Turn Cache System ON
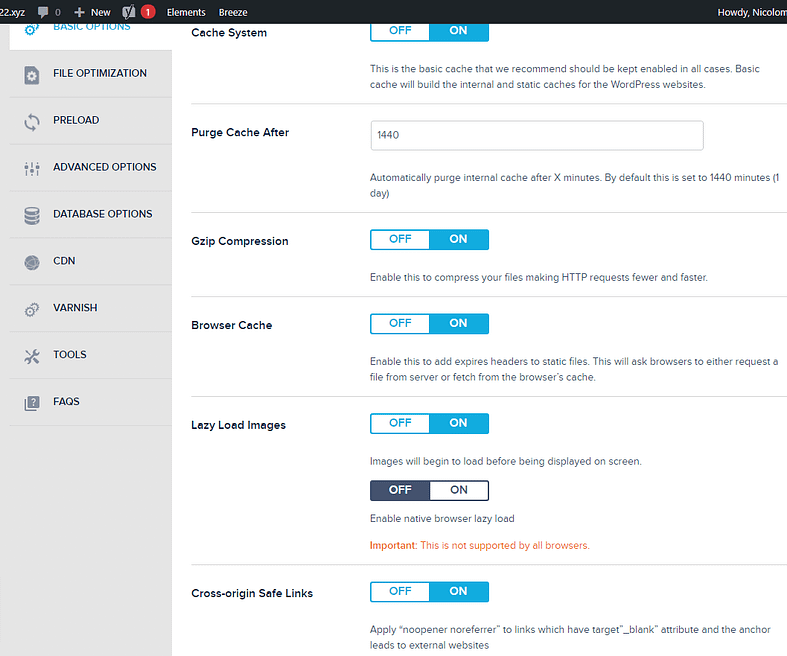Image resolution: width=787 pixels, height=656 pixels. pyautogui.click(x=459, y=32)
